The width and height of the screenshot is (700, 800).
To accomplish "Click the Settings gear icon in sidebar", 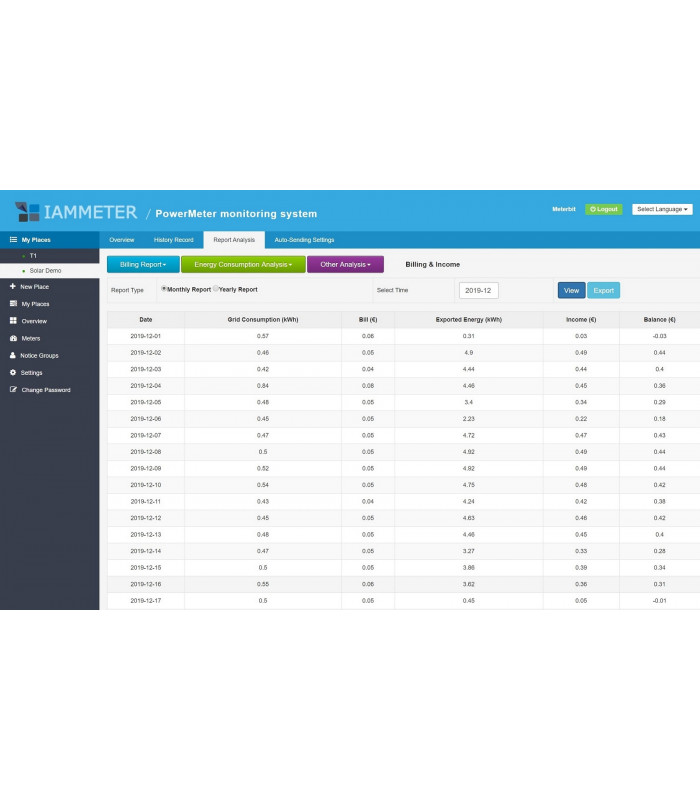I will tap(13, 372).
